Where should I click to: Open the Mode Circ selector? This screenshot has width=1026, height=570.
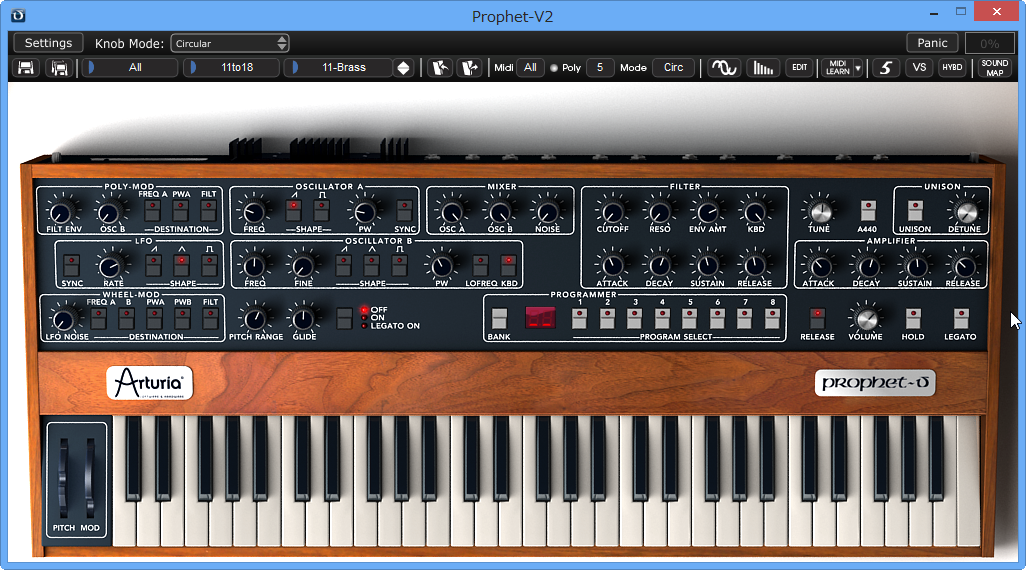pyautogui.click(x=673, y=67)
